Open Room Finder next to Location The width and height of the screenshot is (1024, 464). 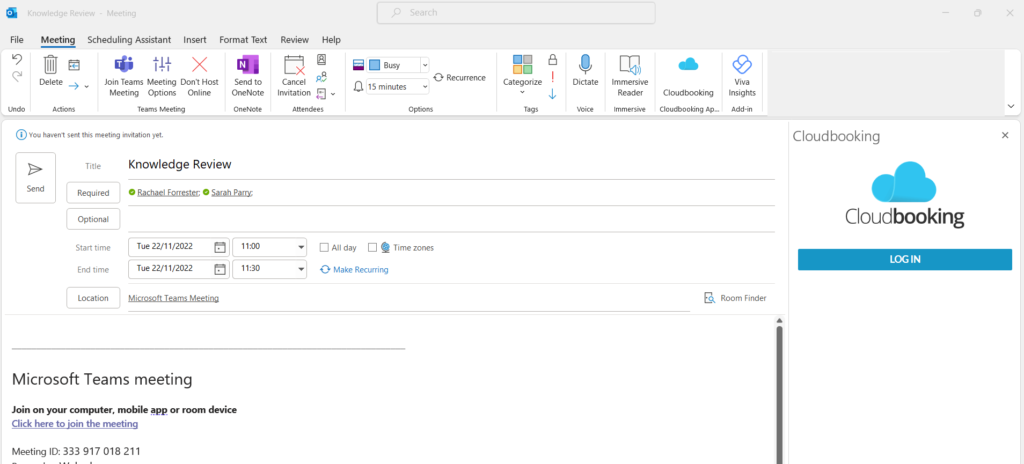pos(735,298)
